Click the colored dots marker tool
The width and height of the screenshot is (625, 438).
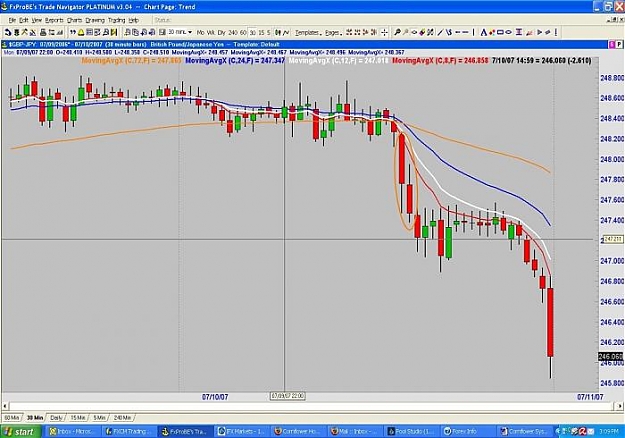[x=492, y=32]
